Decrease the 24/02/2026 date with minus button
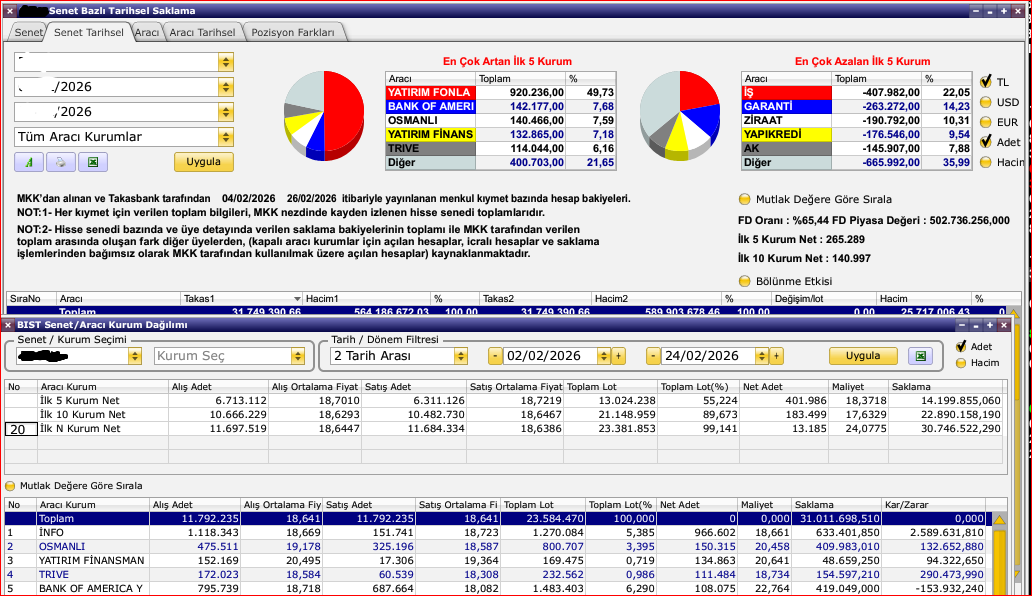Viewport: 1032px width, 596px height. point(653,356)
